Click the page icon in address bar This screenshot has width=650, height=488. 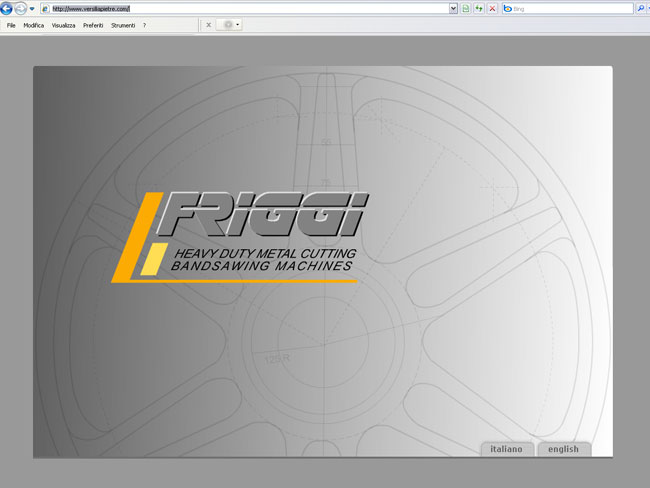pyautogui.click(x=46, y=9)
